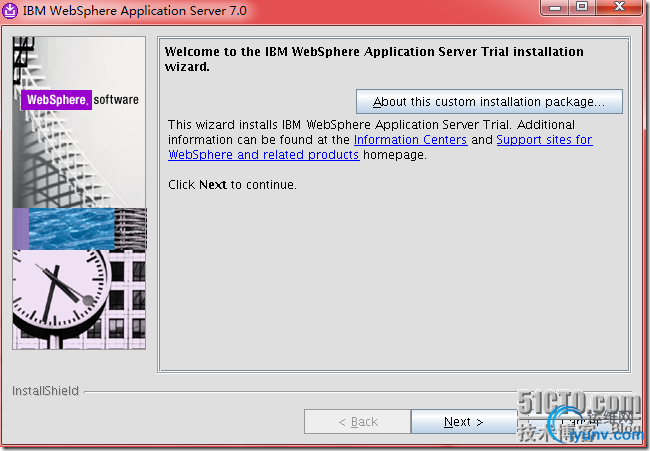Click the disabled Back button
This screenshot has width=650, height=451.
357,422
